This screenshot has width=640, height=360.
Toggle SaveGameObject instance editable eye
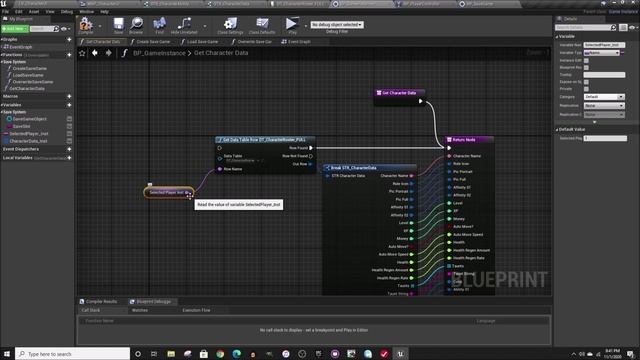click(x=69, y=119)
